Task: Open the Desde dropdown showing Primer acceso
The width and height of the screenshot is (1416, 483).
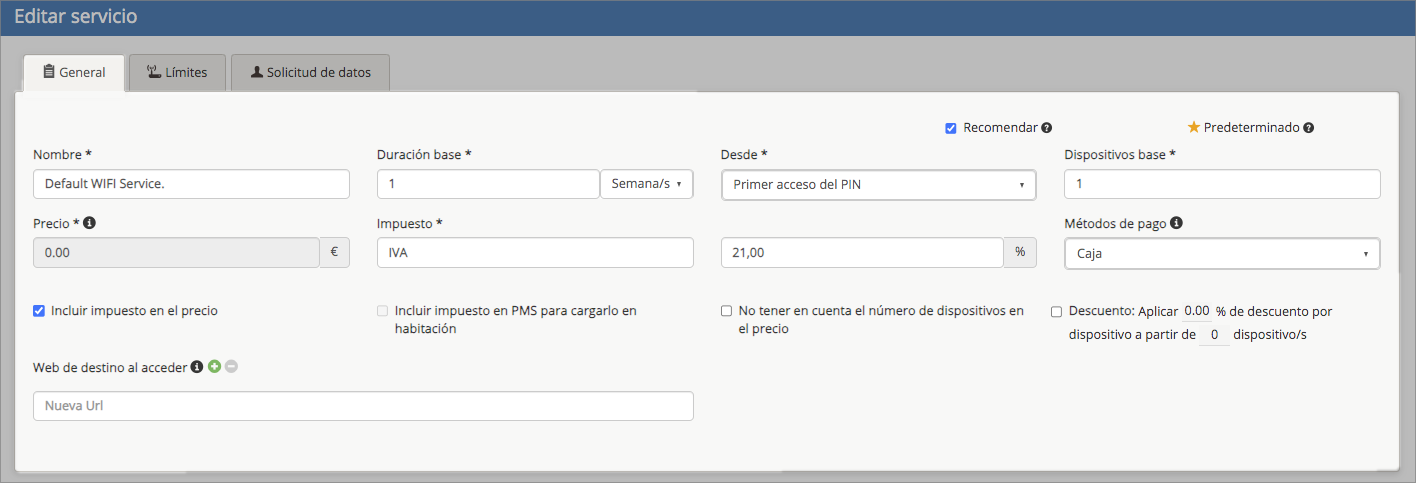Action: coord(878,185)
